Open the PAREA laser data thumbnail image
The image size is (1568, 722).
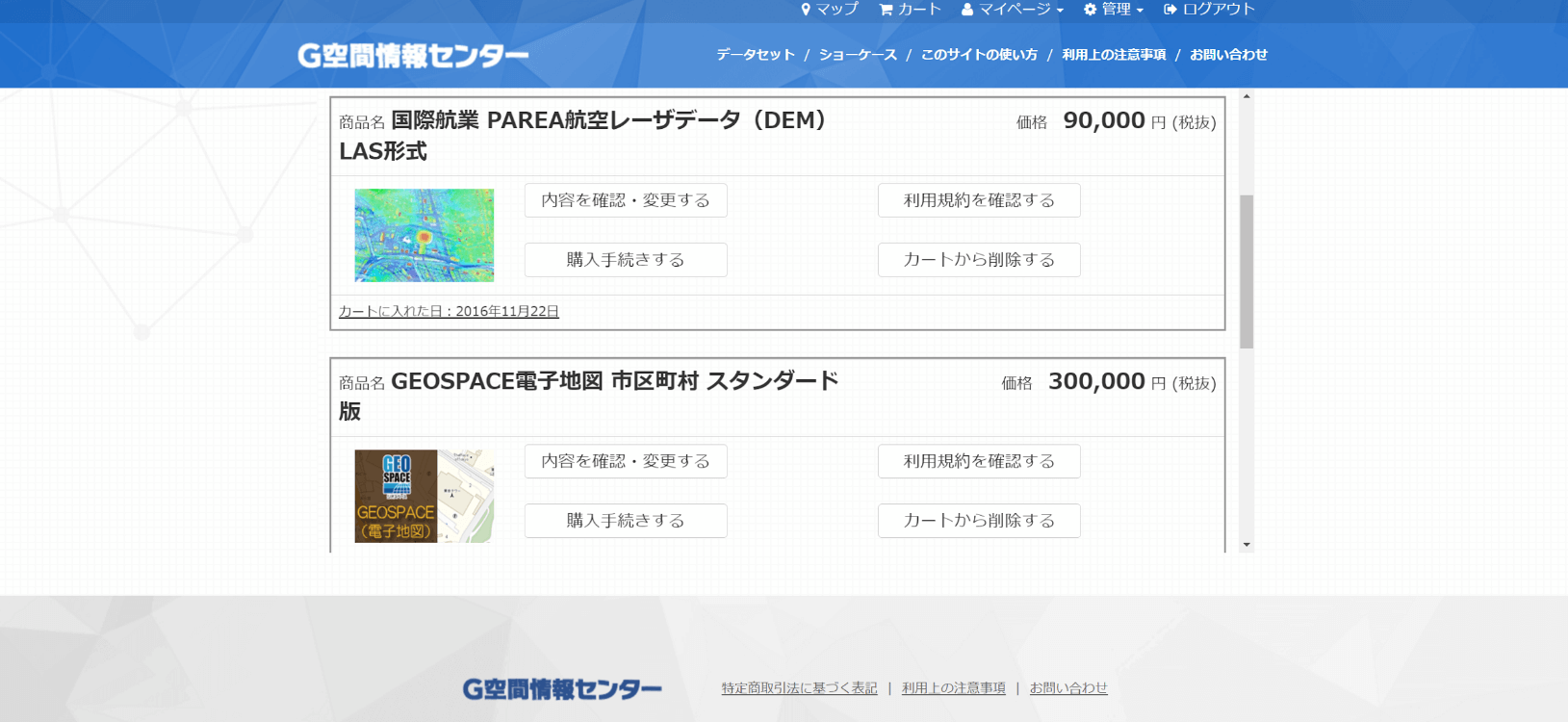[x=424, y=235]
